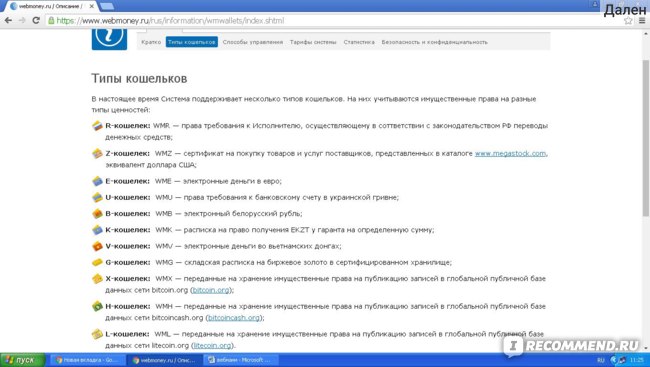Click the U-кошелек wallet icon

coord(97,197)
